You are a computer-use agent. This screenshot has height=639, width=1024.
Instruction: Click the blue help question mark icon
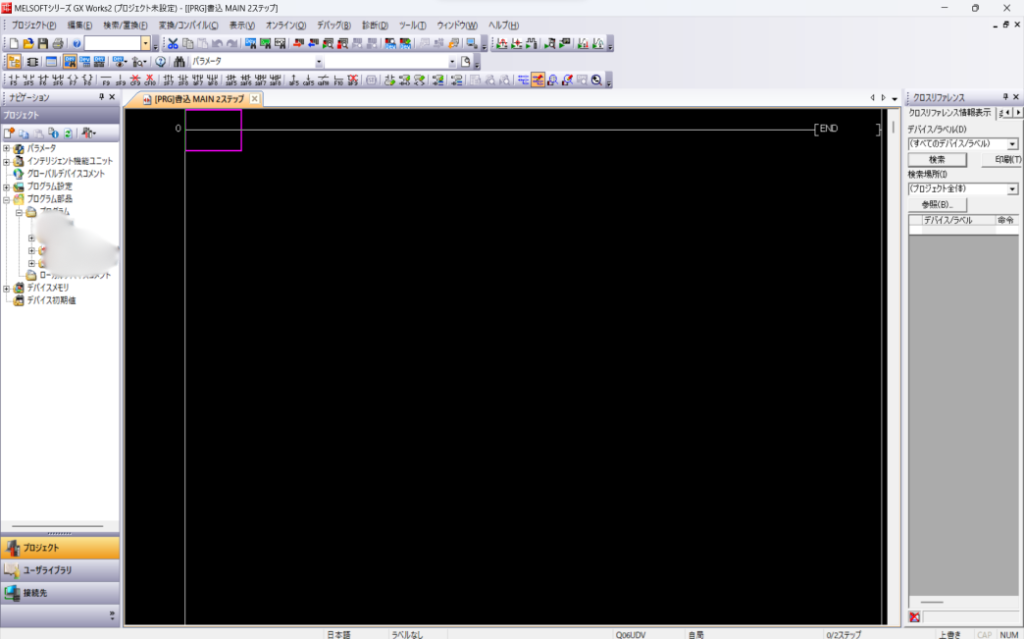76,44
